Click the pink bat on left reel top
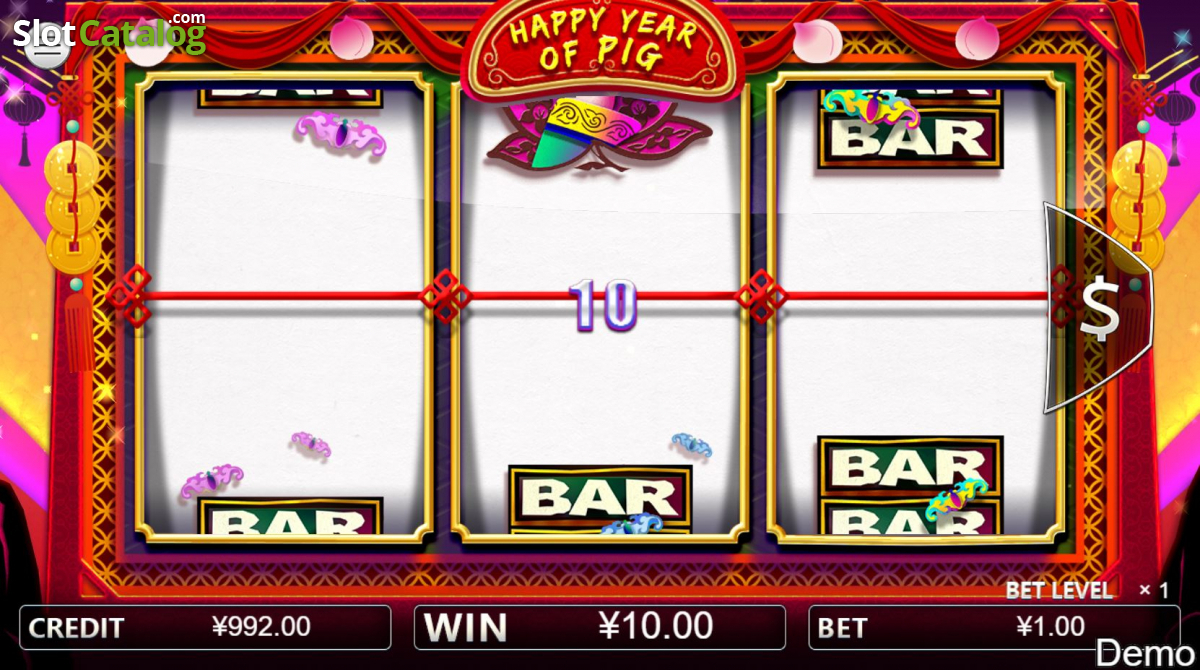Screen dimensions: 1200x670 pos(341,135)
